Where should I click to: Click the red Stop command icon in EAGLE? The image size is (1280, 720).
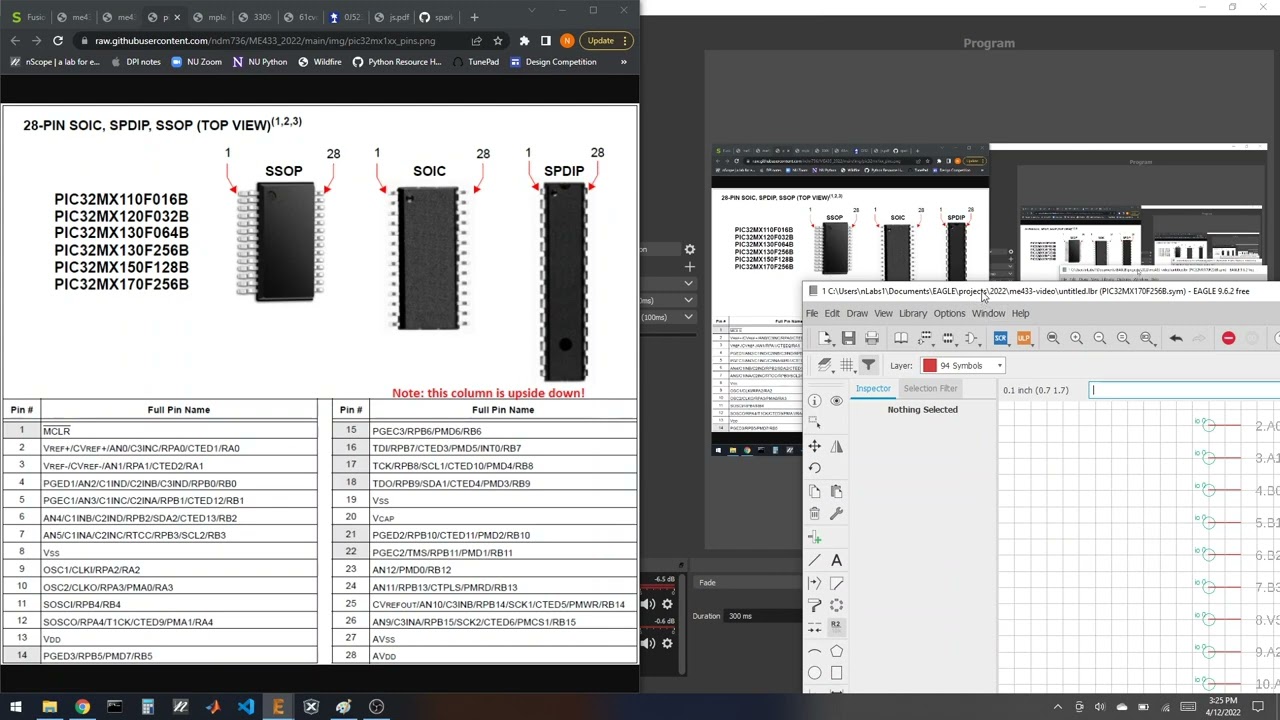[1228, 338]
